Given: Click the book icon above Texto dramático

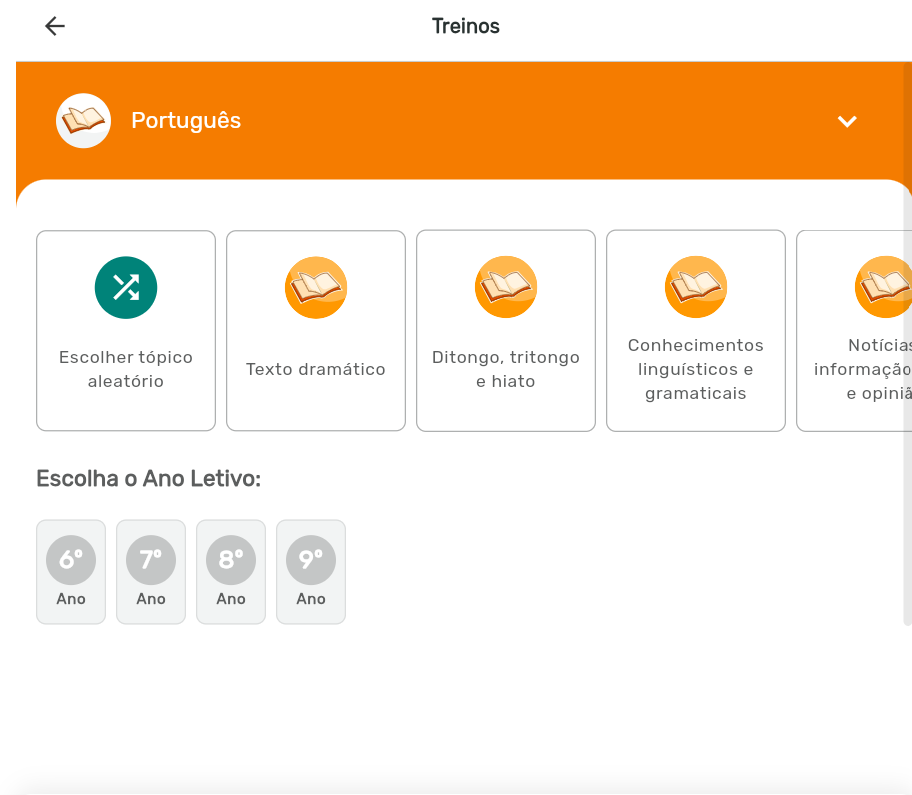Looking at the screenshot, I should click(316, 288).
